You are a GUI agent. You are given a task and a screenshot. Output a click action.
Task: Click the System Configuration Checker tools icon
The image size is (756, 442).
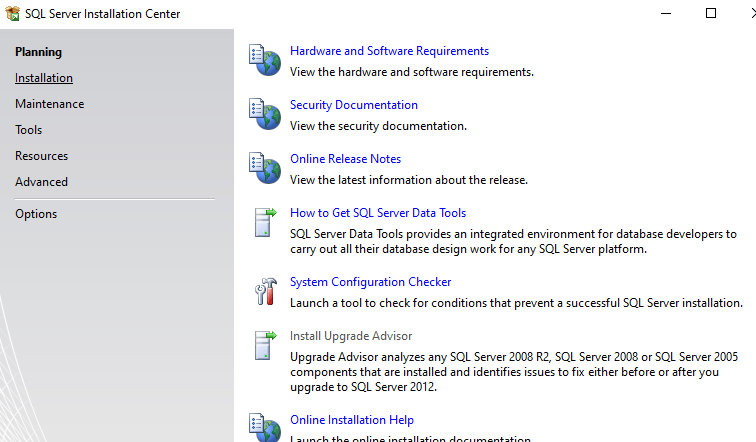[x=265, y=291]
